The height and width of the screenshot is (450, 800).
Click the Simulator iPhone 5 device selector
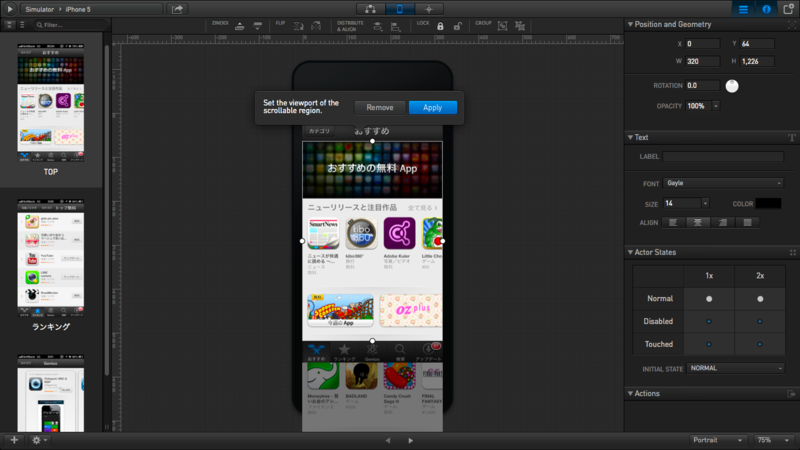(x=92, y=9)
